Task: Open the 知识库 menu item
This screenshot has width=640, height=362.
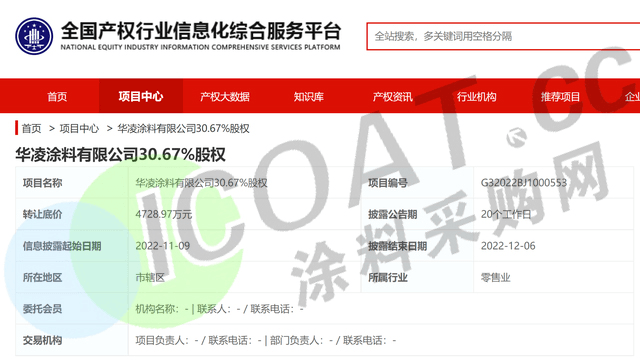Action: 309,97
